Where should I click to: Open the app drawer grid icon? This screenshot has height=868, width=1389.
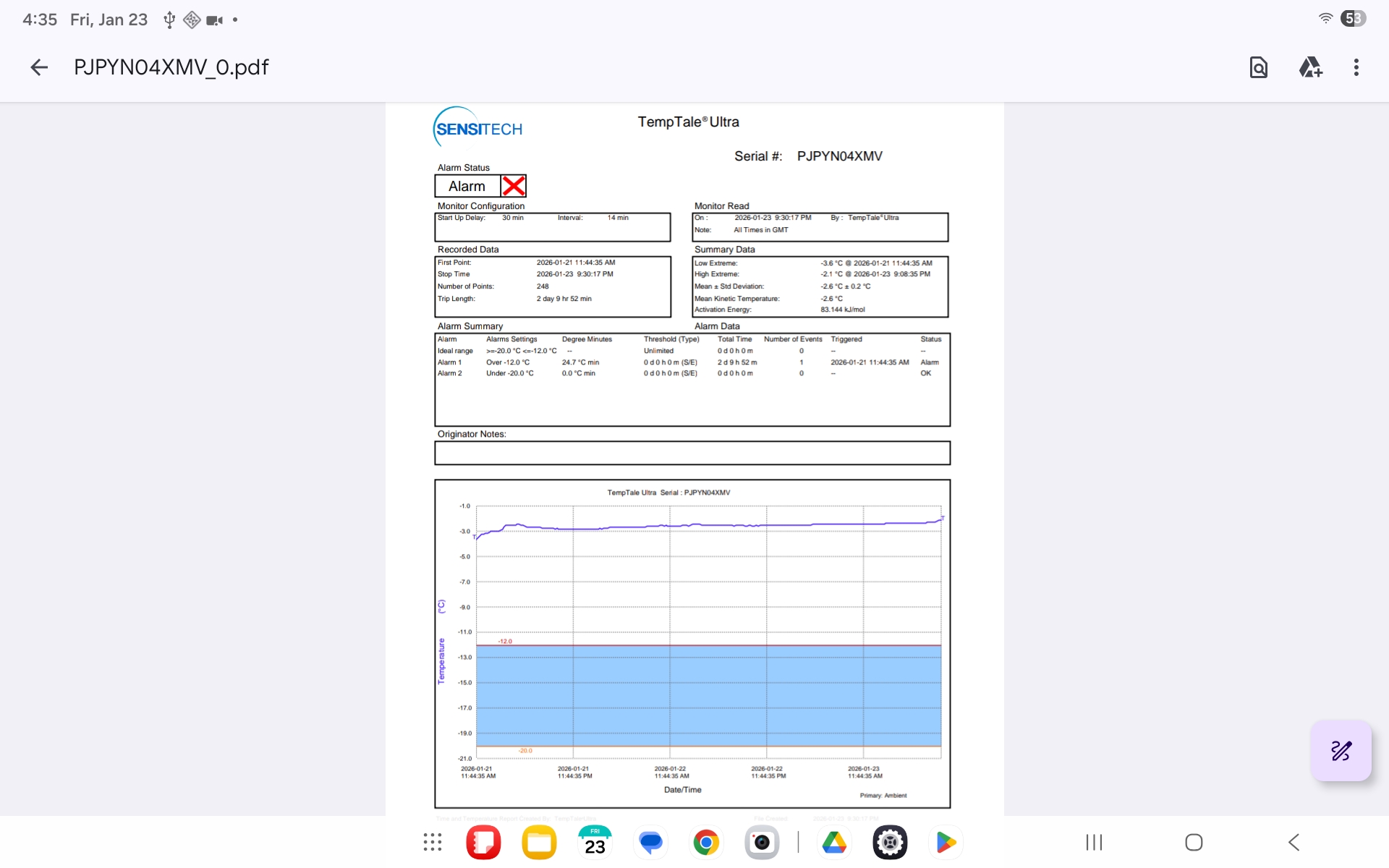pyautogui.click(x=433, y=842)
